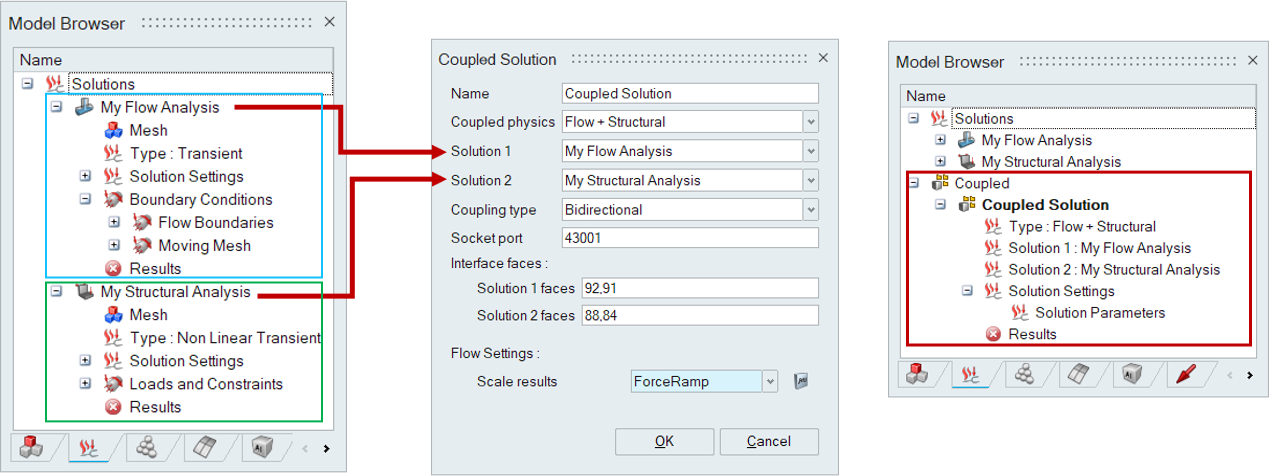The image size is (1269, 476).
Task: Open the red arrow tab in right Model Browser
Action: (x=1187, y=375)
